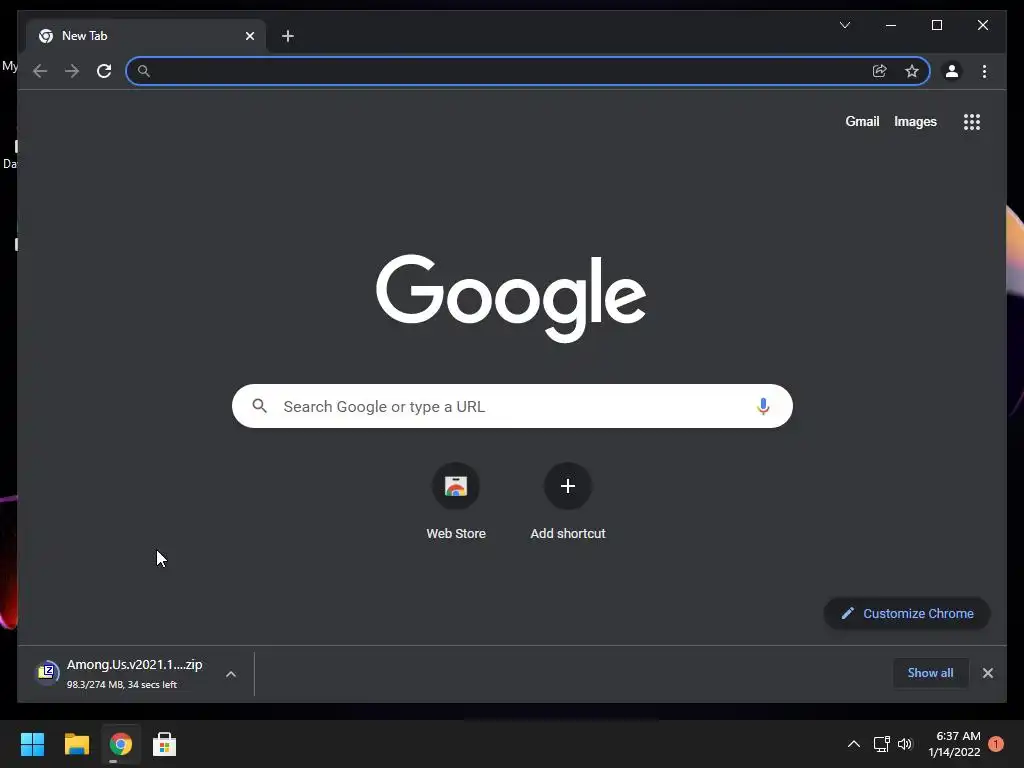Image resolution: width=1024 pixels, height=768 pixels.
Task: Click Show all downloads
Action: tap(930, 673)
